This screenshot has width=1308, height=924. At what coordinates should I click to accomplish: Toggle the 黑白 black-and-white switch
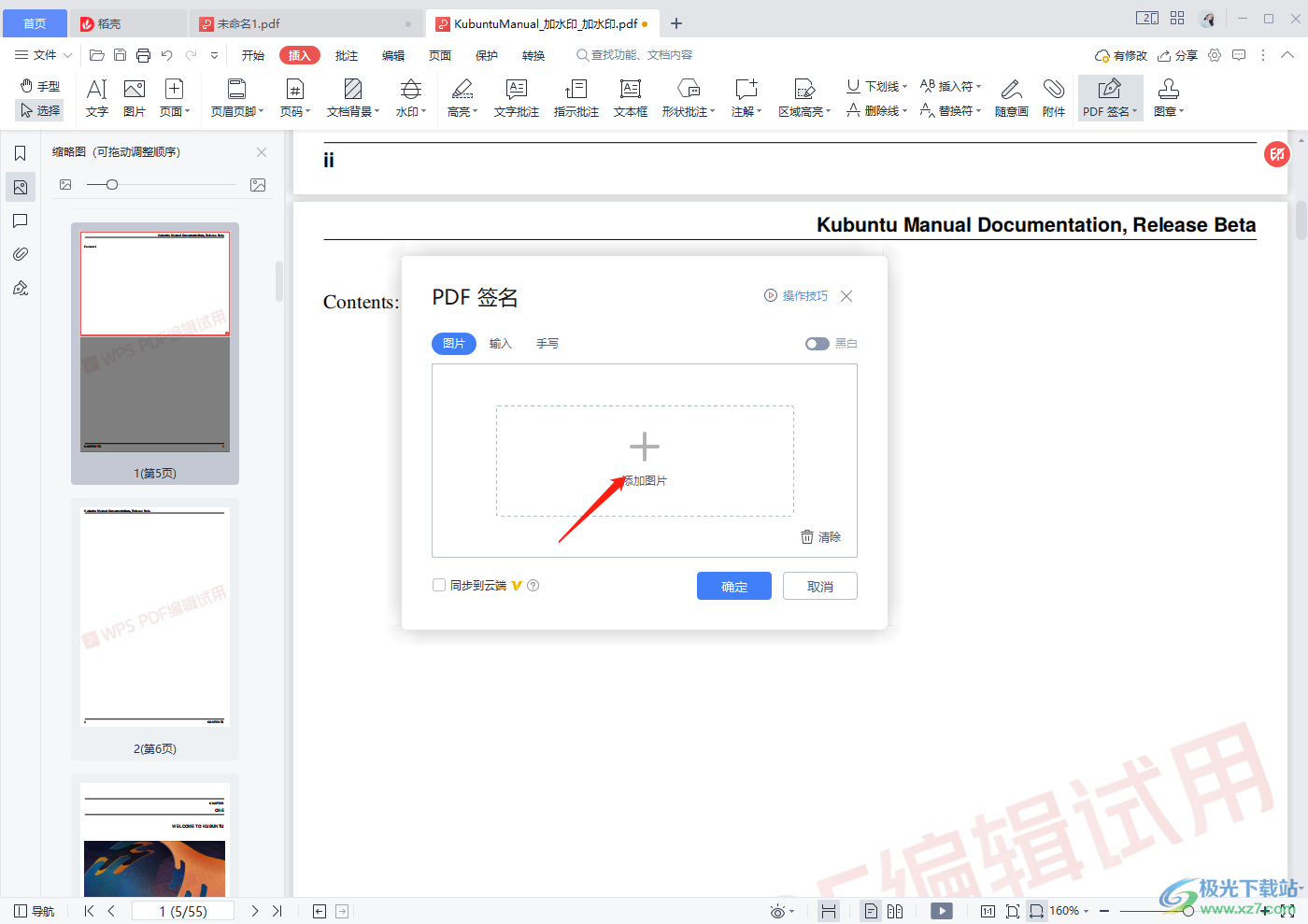point(817,344)
